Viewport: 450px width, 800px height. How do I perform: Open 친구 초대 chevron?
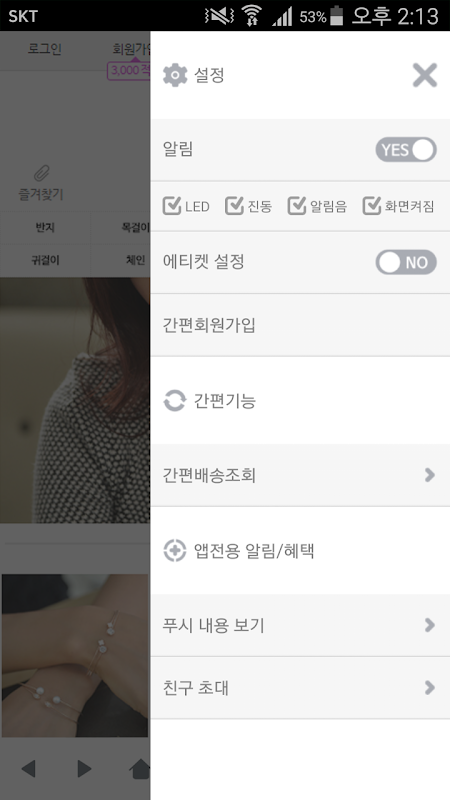pyautogui.click(x=300, y=688)
